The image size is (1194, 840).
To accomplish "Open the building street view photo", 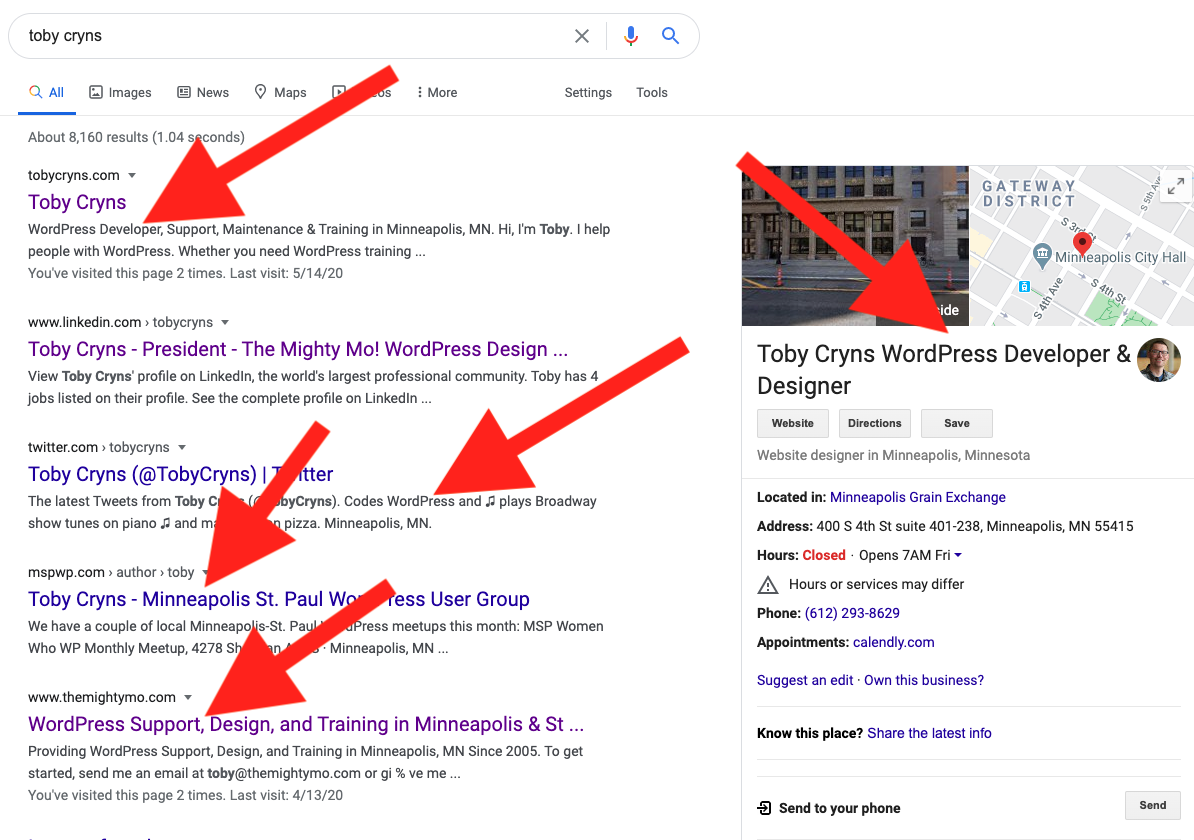I will click(x=855, y=246).
